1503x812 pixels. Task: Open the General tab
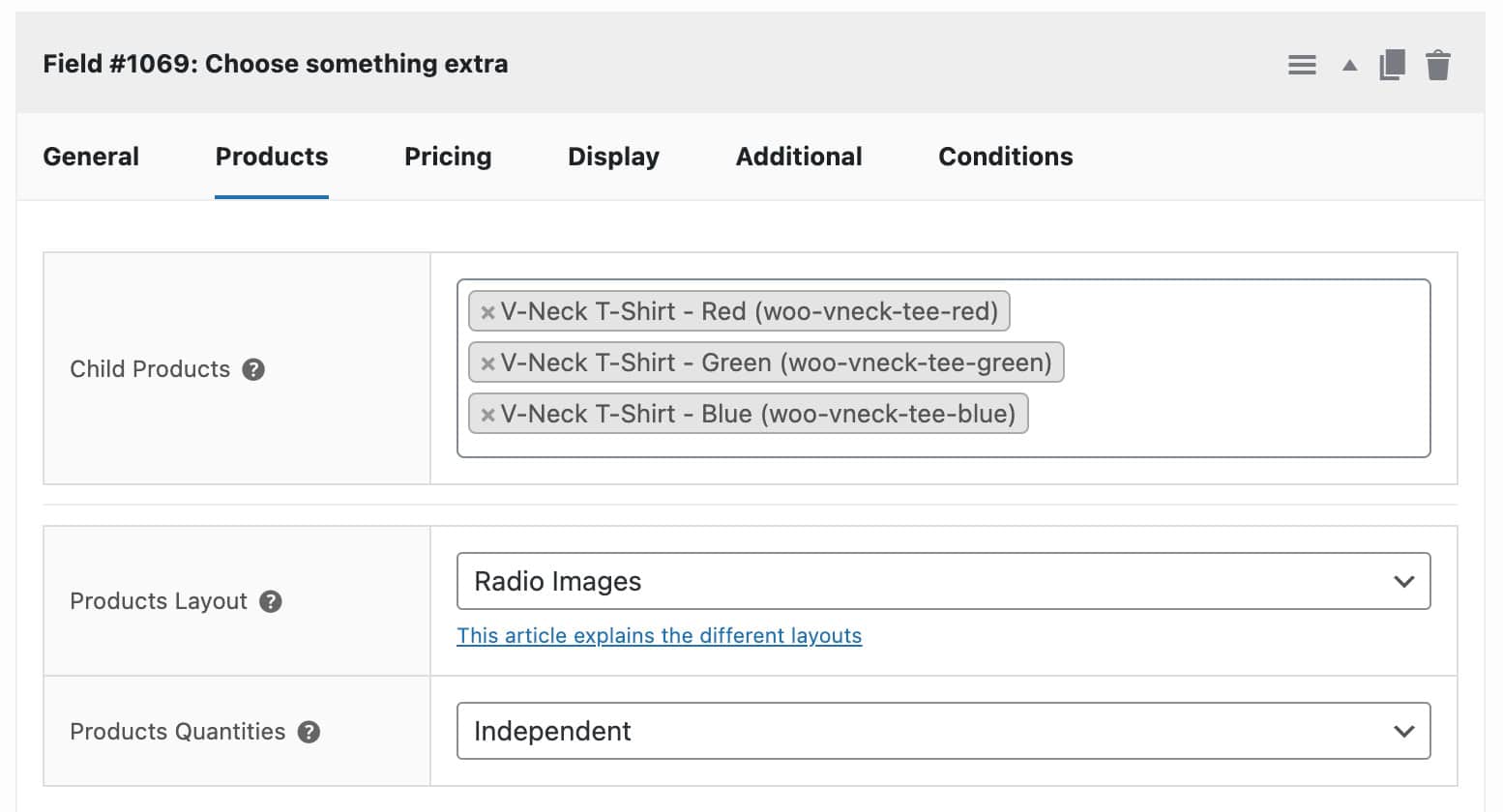coord(91,156)
